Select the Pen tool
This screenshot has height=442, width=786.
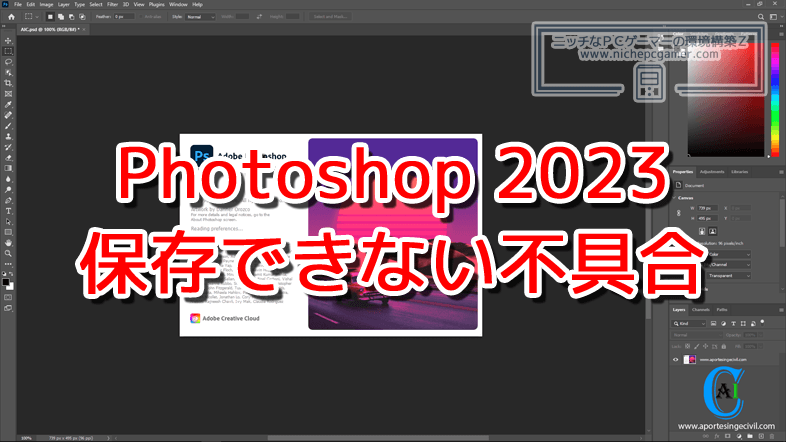(x=8, y=200)
